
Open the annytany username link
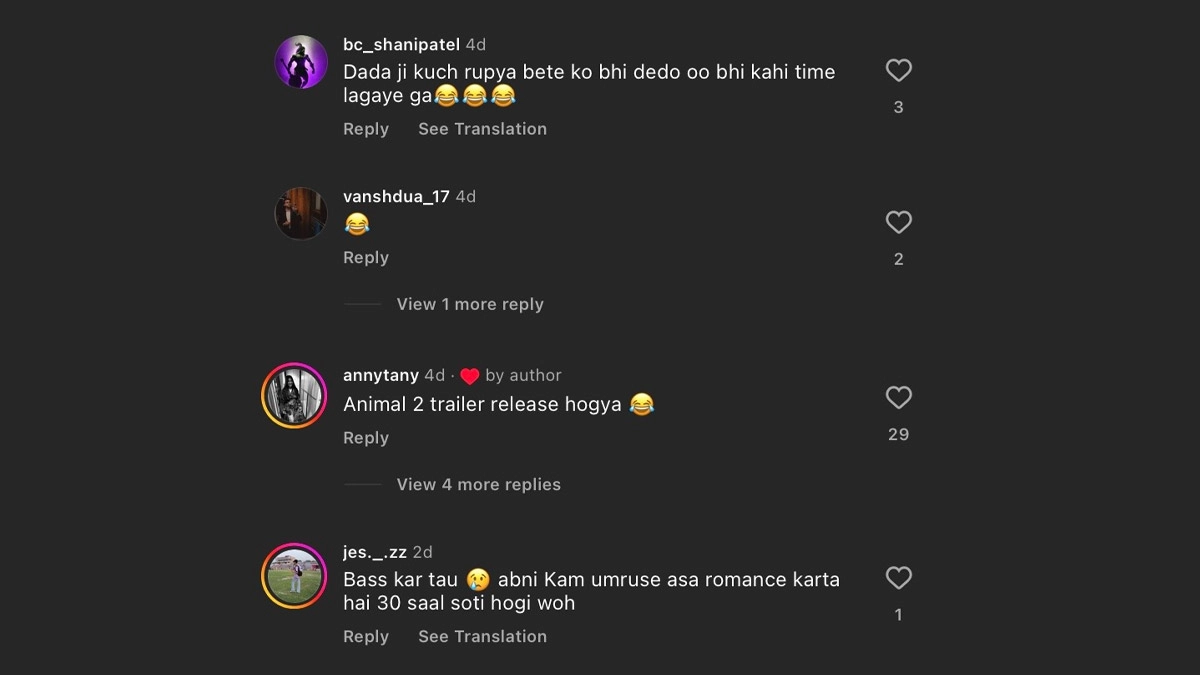point(380,376)
